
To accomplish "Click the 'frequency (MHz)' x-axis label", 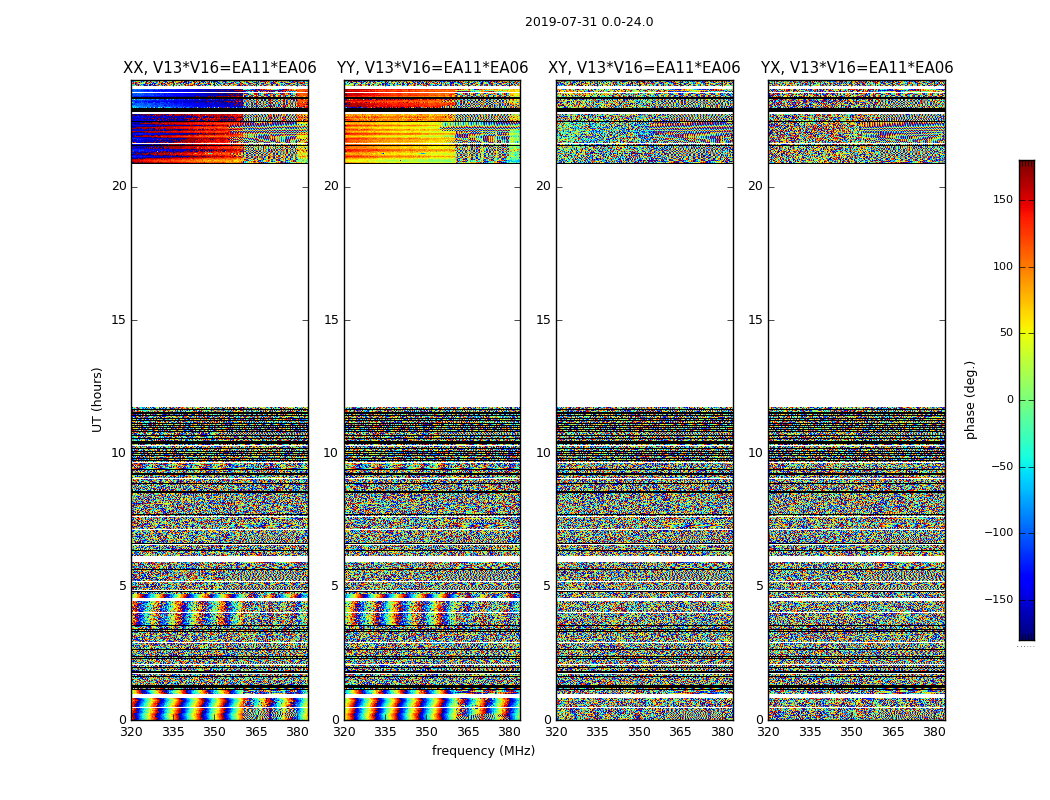I will pyautogui.click(x=483, y=750).
